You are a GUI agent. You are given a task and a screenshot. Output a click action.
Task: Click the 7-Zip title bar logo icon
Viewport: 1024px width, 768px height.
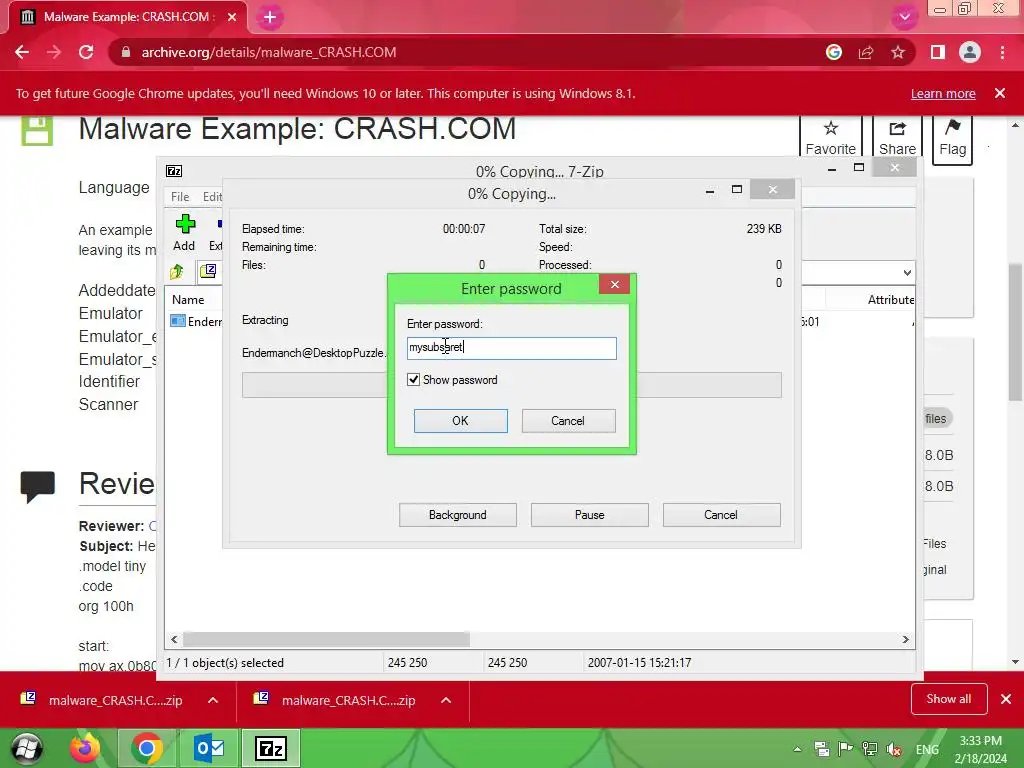tap(174, 171)
